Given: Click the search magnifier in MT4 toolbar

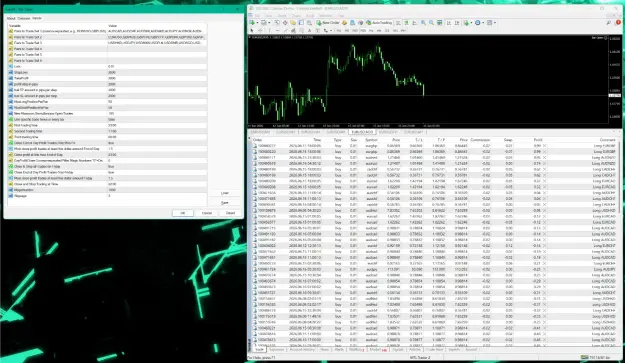Looking at the screenshot, I should coord(609,23).
